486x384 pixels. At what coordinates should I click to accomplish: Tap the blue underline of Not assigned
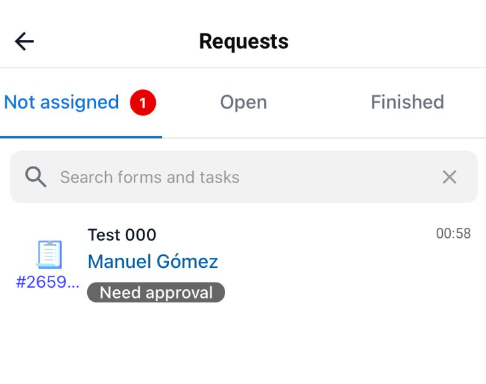point(81,137)
